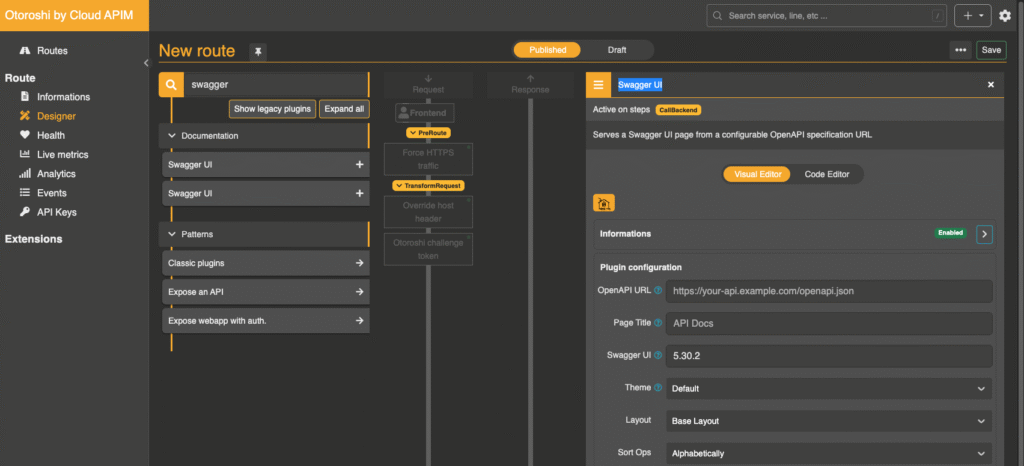The height and width of the screenshot is (466, 1024).
Task: Open the settings gear icon
Action: point(1005,16)
